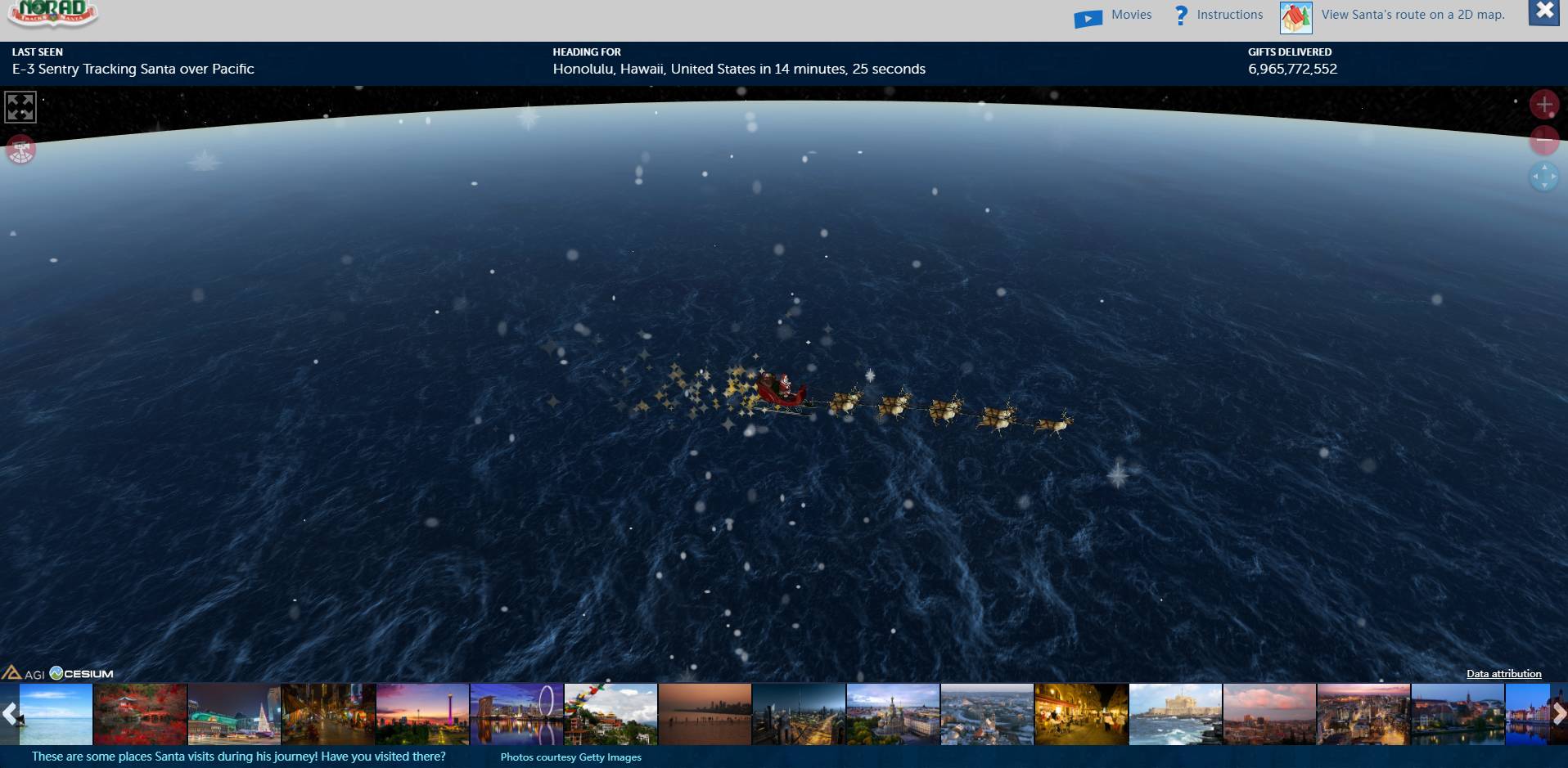The width and height of the screenshot is (1568, 768).
Task: Open the red autumn temple photo thumbnail
Action: click(x=140, y=714)
